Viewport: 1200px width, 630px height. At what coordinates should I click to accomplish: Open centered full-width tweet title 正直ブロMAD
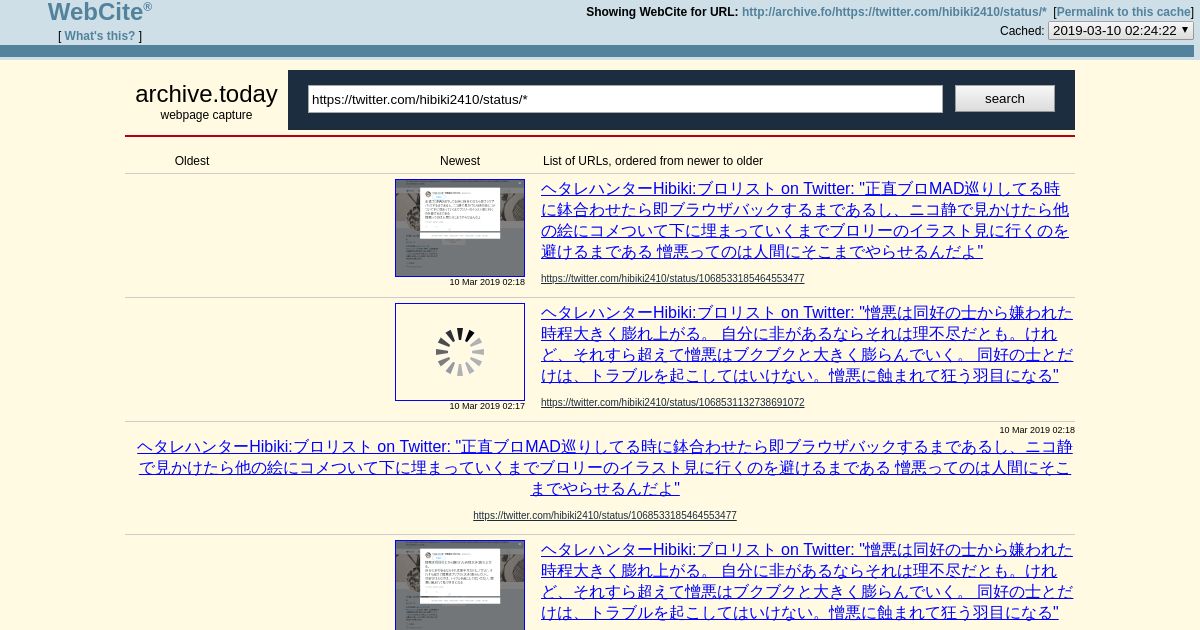pyautogui.click(x=605, y=468)
